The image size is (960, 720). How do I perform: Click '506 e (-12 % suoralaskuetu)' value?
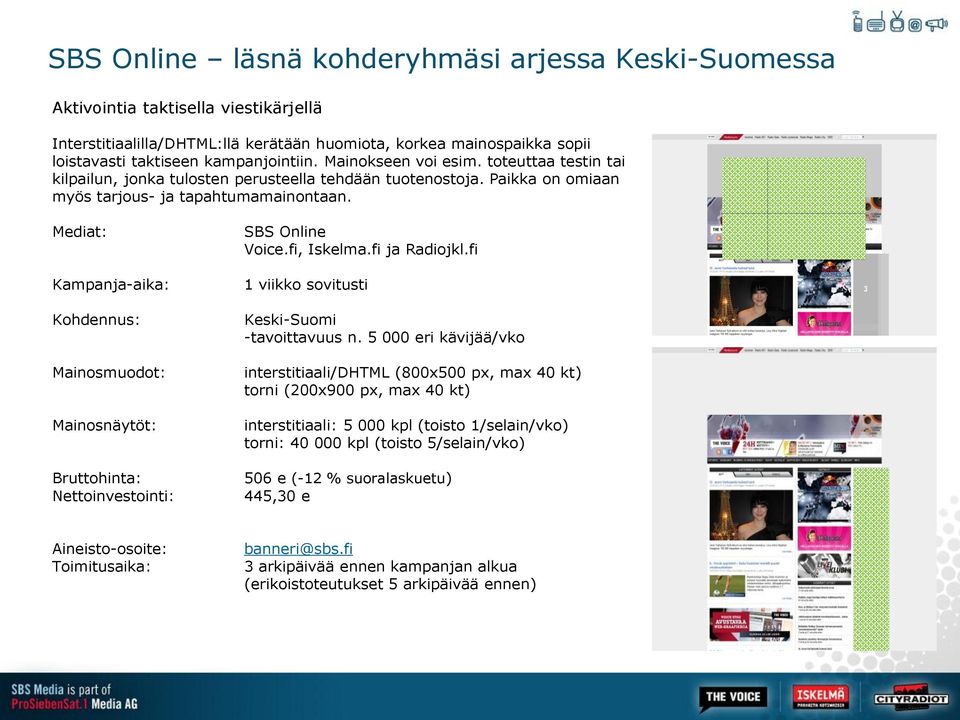point(348,478)
